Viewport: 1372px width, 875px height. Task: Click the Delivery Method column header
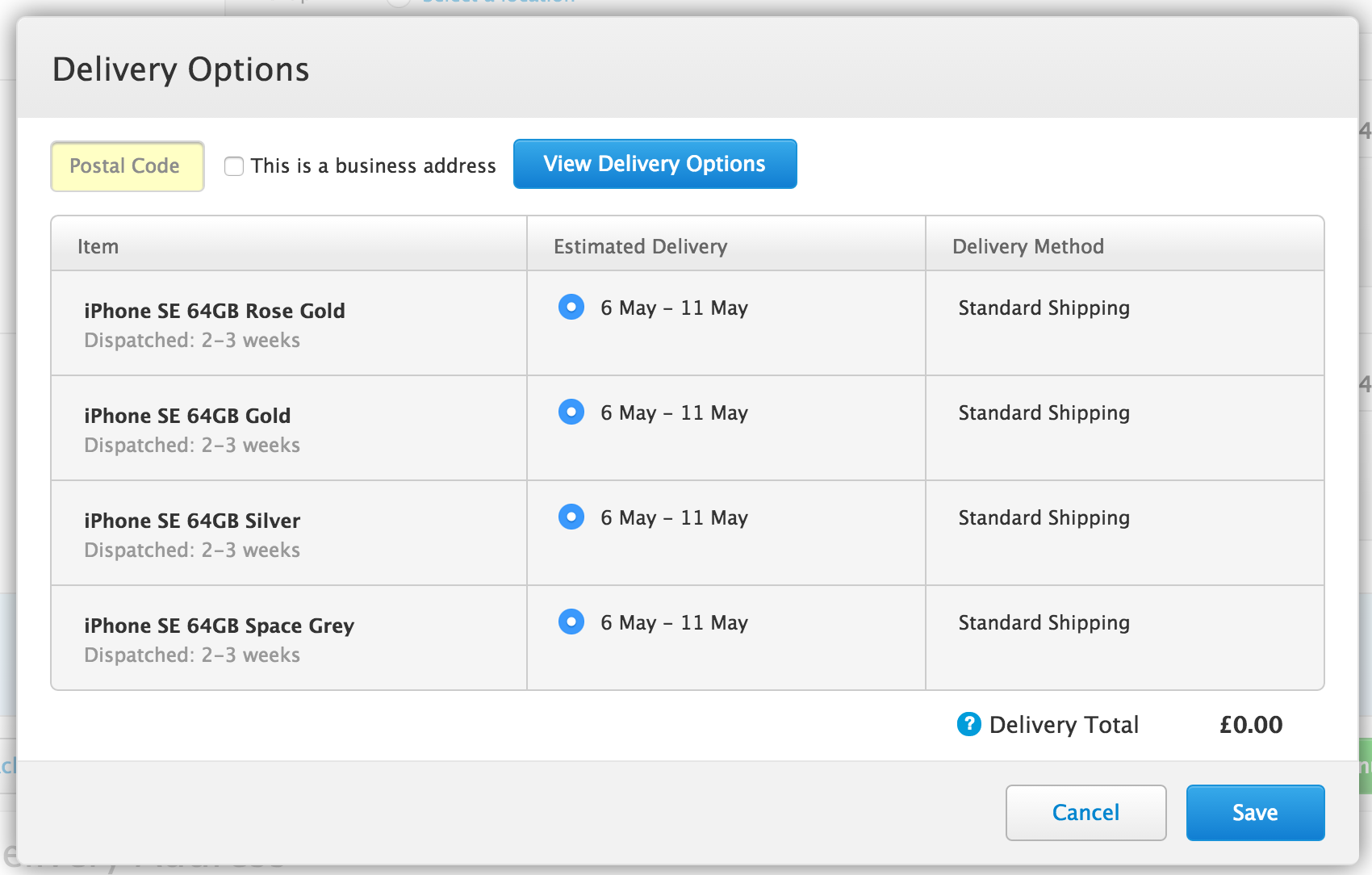pos(1027,246)
